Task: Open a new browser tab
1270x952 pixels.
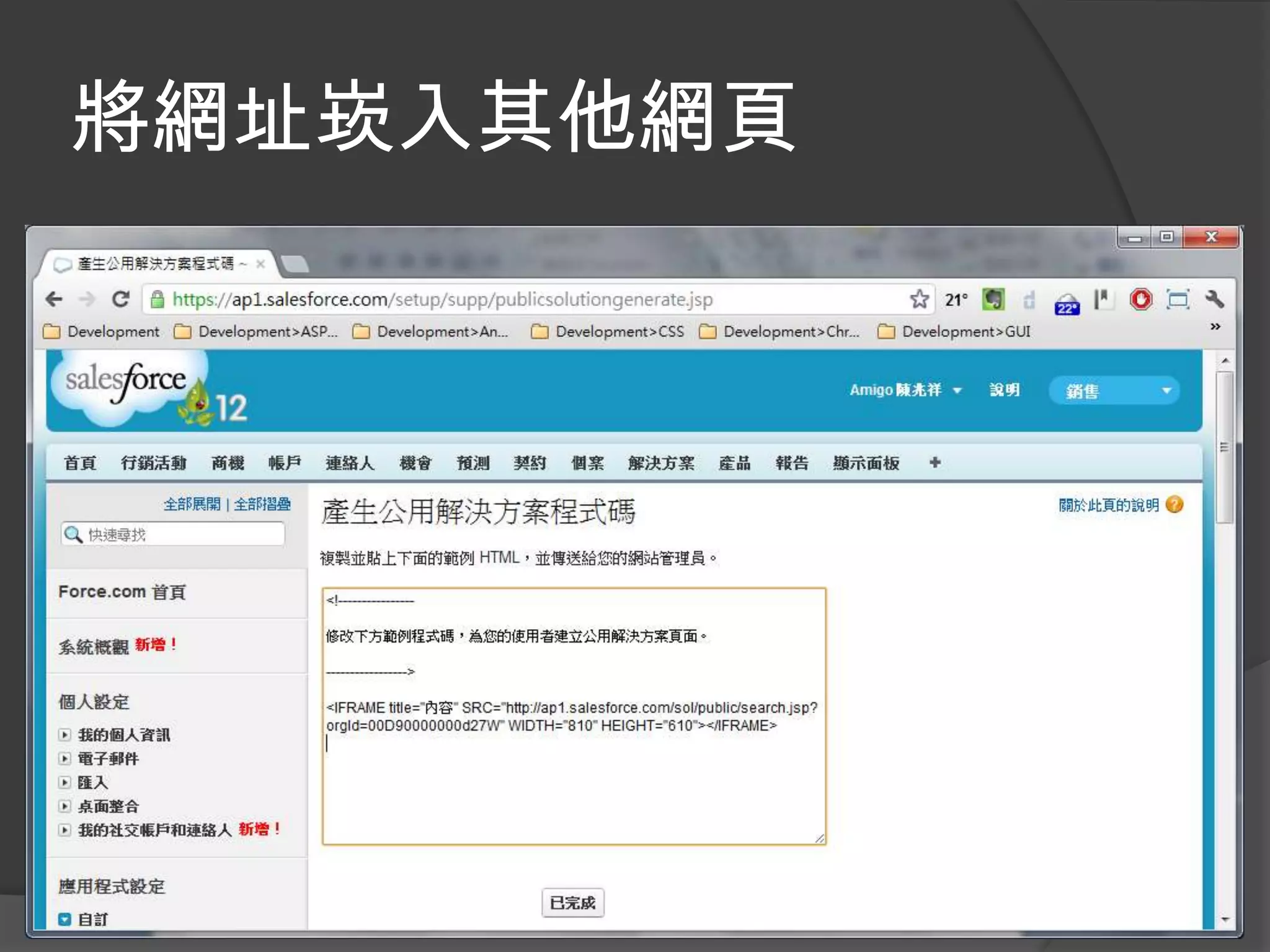Action: [295, 264]
